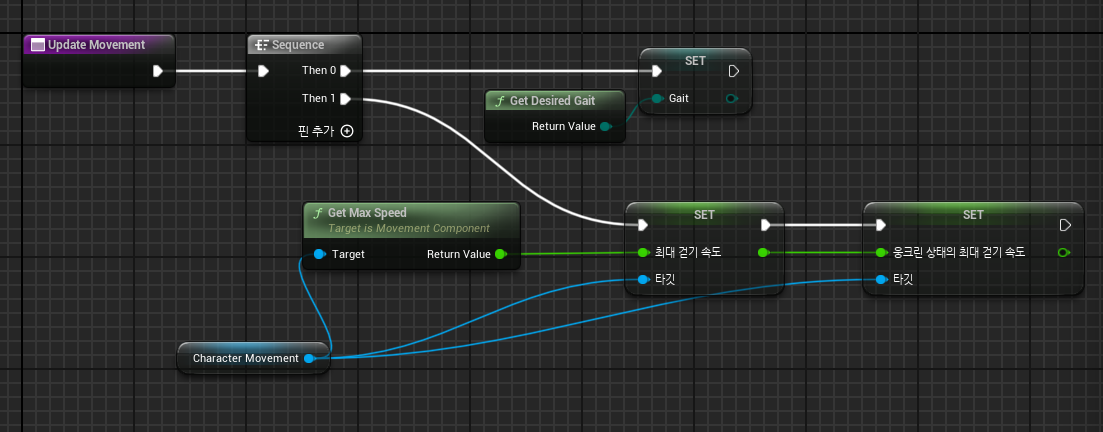
Task: Select the Sequence node header
Action: (305, 45)
